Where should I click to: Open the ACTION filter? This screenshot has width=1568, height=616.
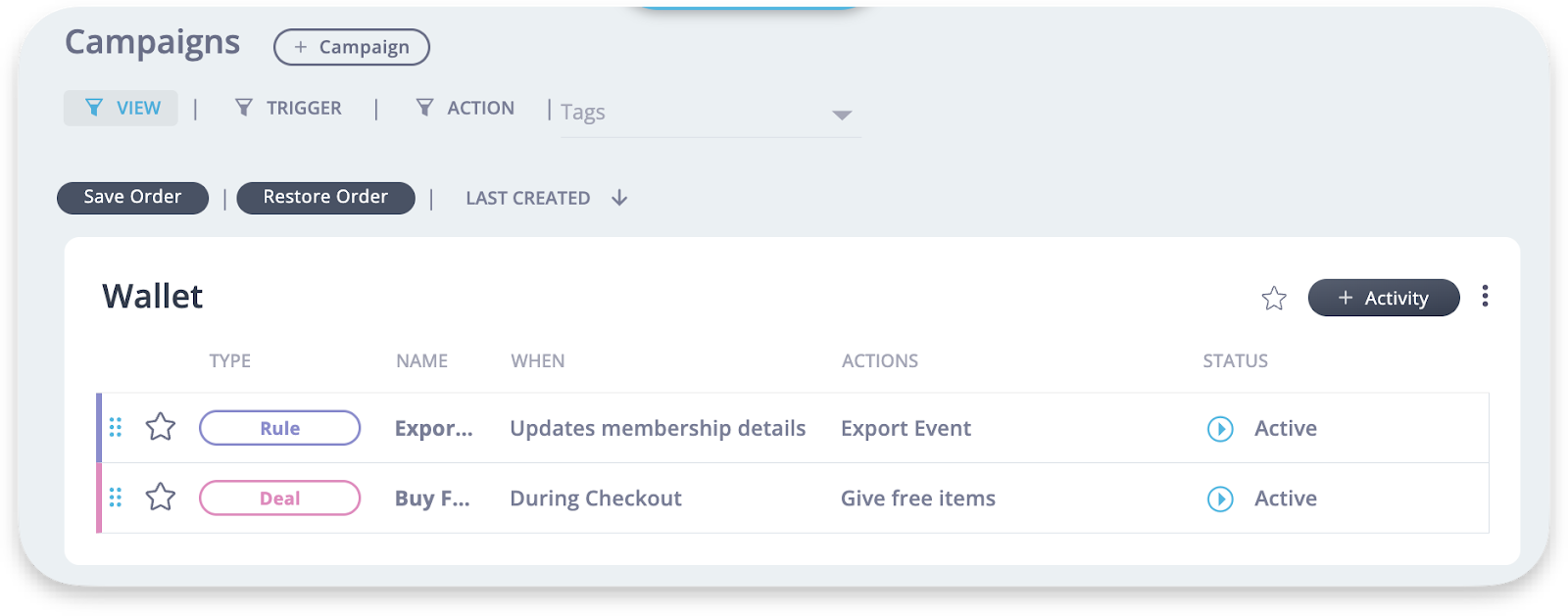465,108
